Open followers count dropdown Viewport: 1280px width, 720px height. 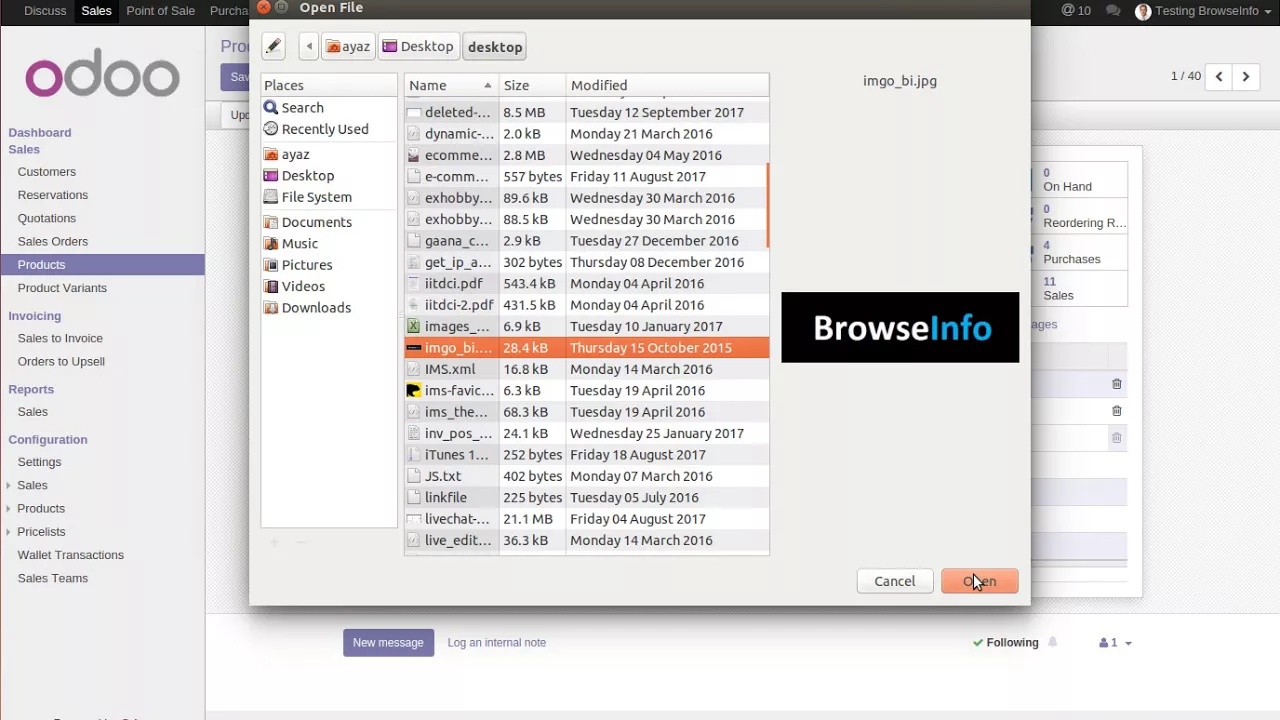point(1115,643)
